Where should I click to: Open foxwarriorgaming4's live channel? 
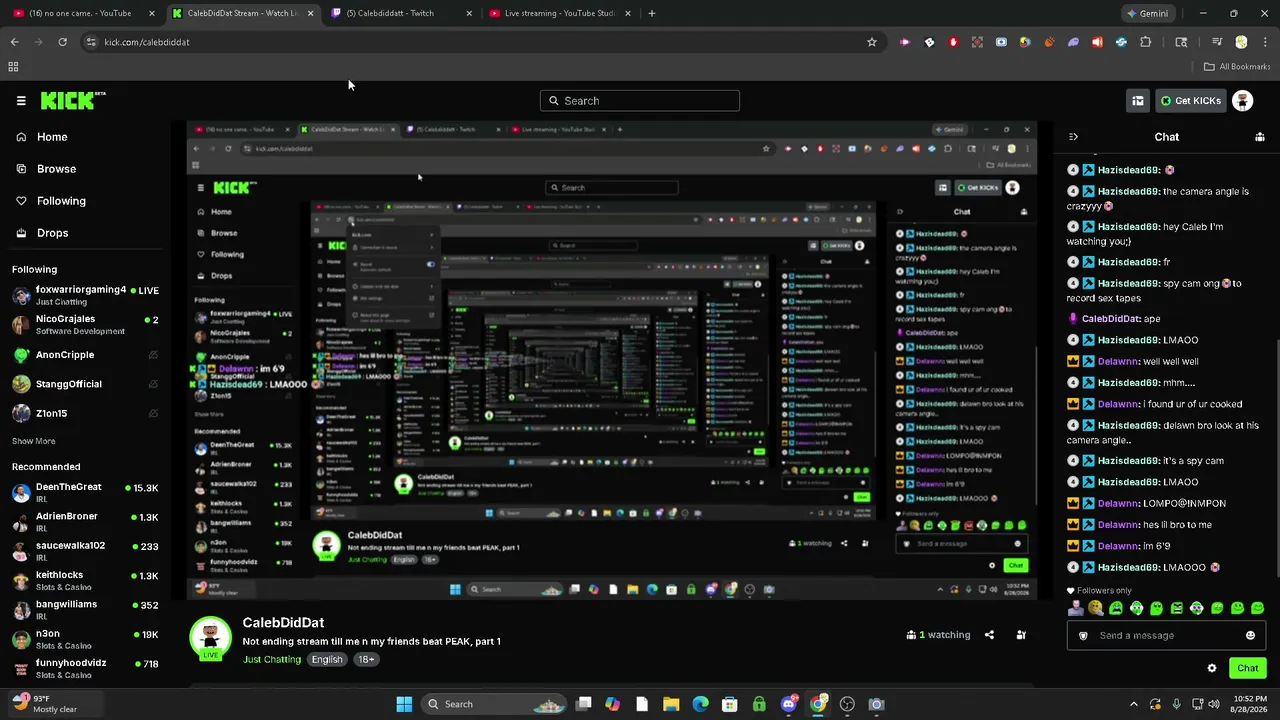pos(86,295)
